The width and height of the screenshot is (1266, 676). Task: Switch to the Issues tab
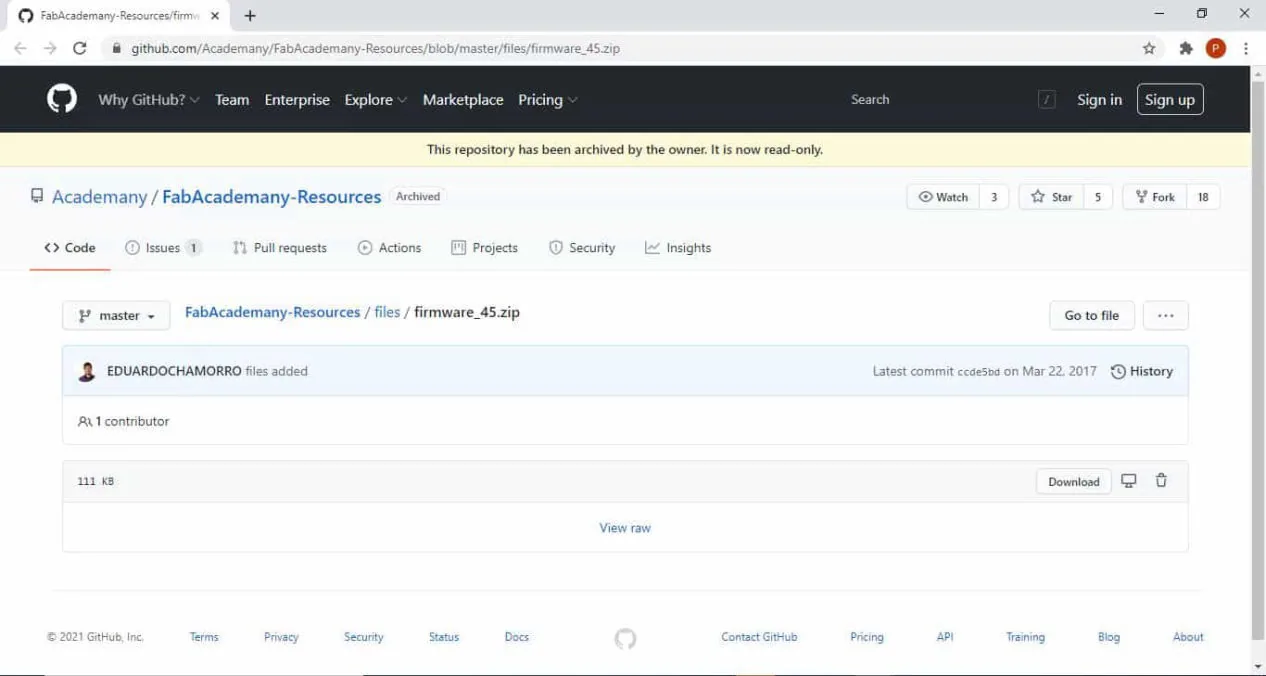pos(163,248)
